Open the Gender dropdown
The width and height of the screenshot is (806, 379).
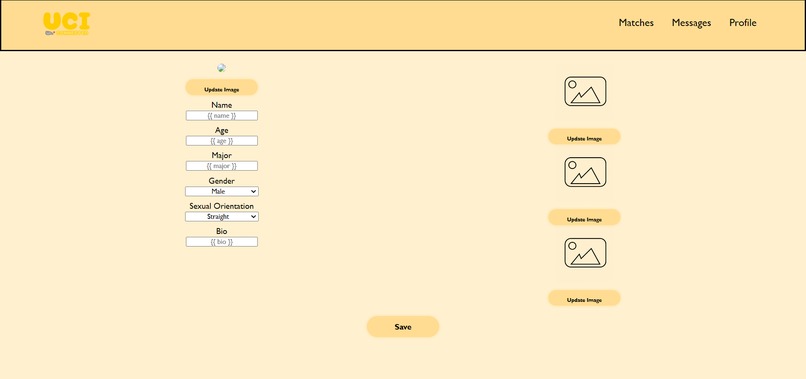222,191
